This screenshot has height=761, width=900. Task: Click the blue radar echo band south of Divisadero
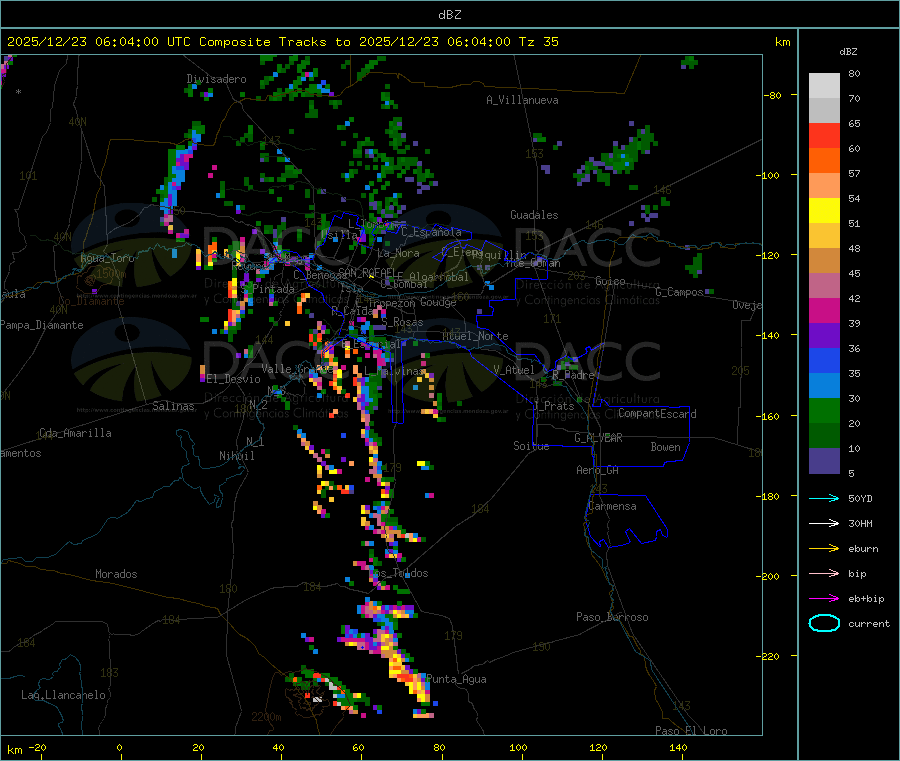click(x=179, y=172)
